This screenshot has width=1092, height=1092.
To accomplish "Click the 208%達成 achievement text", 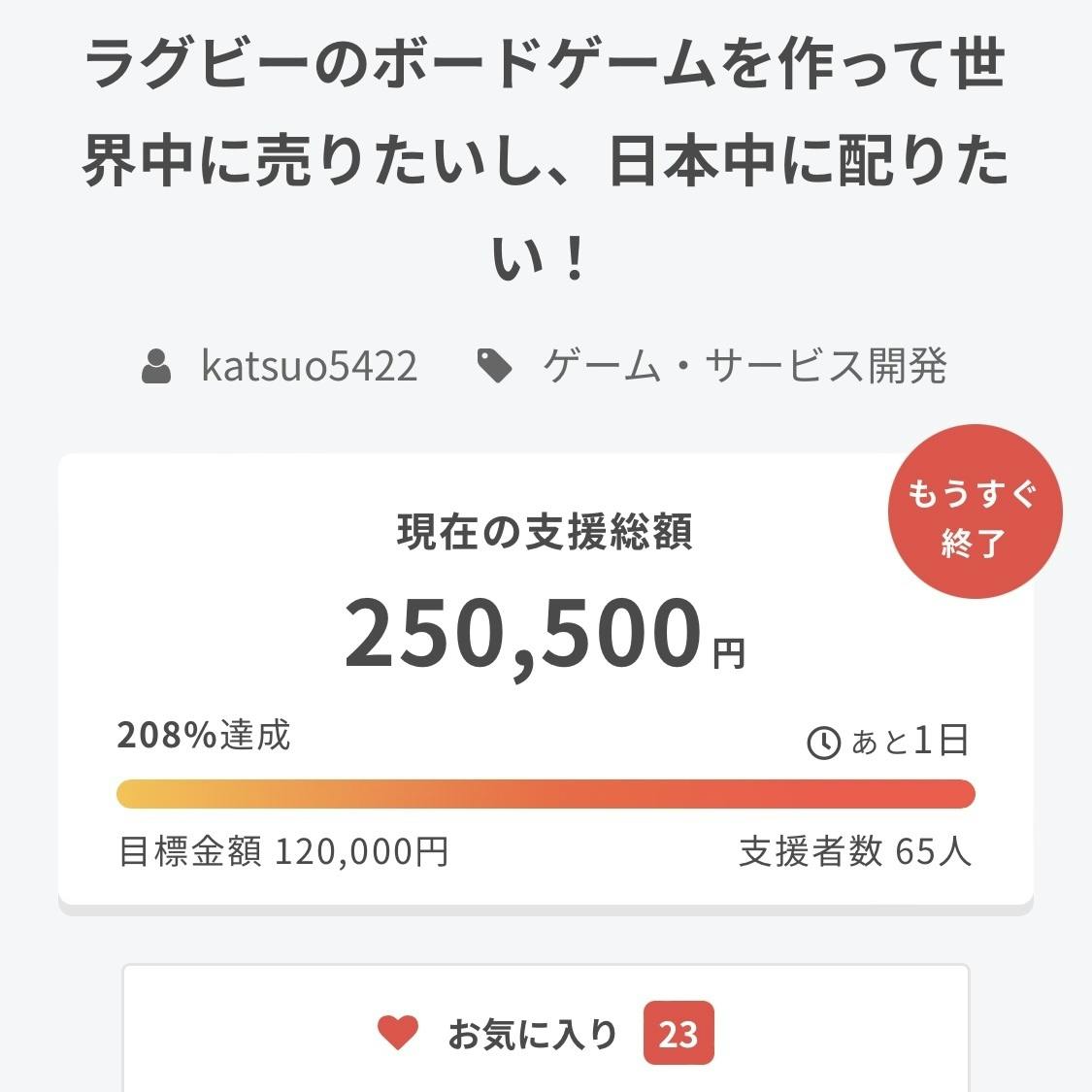I will 204,735.
